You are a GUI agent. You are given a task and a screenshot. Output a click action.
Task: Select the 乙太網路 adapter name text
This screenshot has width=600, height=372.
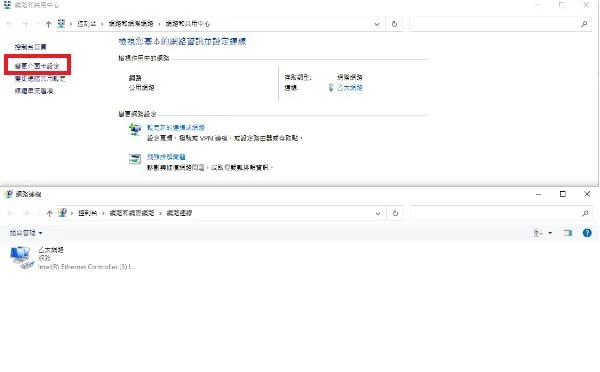click(51, 250)
